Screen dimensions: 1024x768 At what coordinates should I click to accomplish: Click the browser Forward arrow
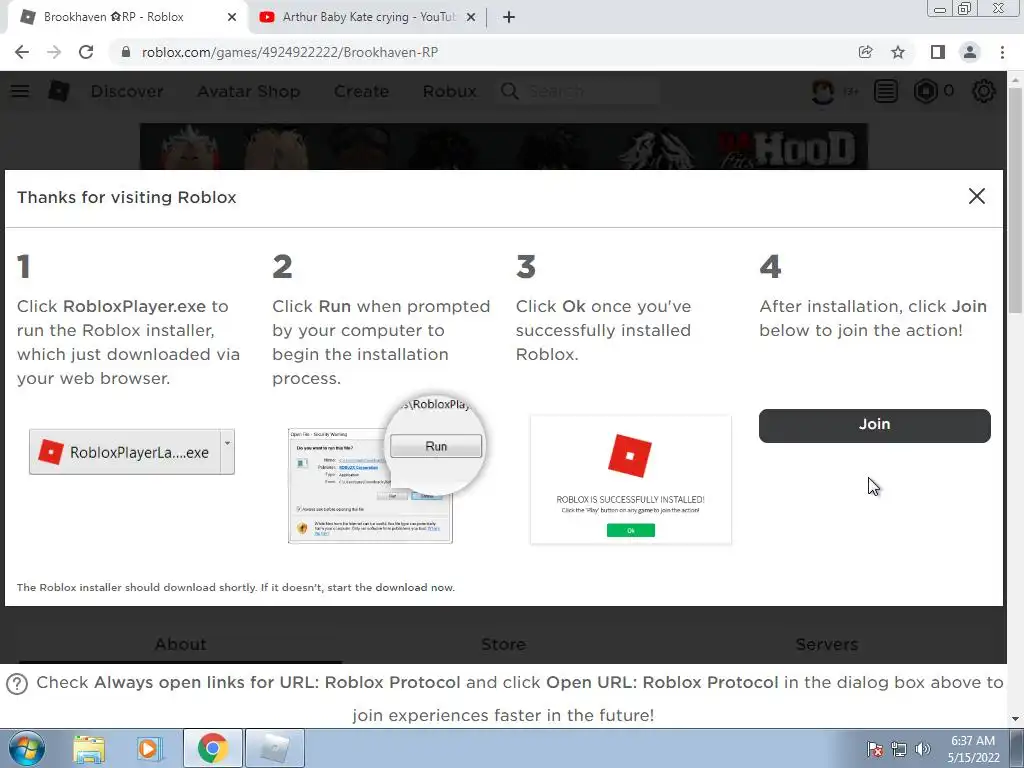54,52
